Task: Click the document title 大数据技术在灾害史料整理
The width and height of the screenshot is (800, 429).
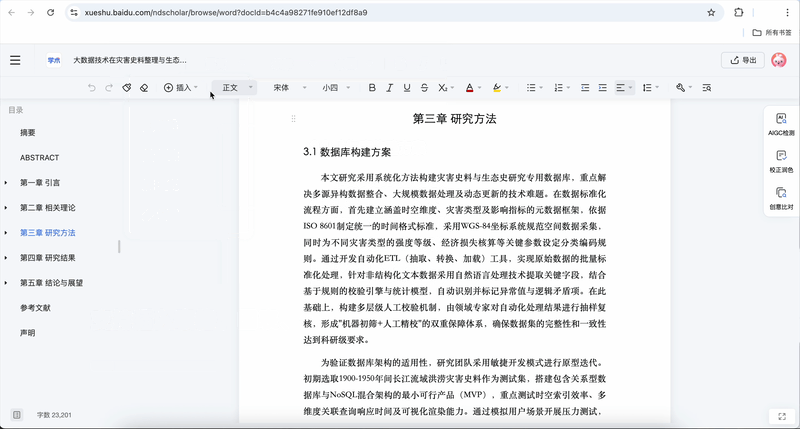Action: pos(130,60)
